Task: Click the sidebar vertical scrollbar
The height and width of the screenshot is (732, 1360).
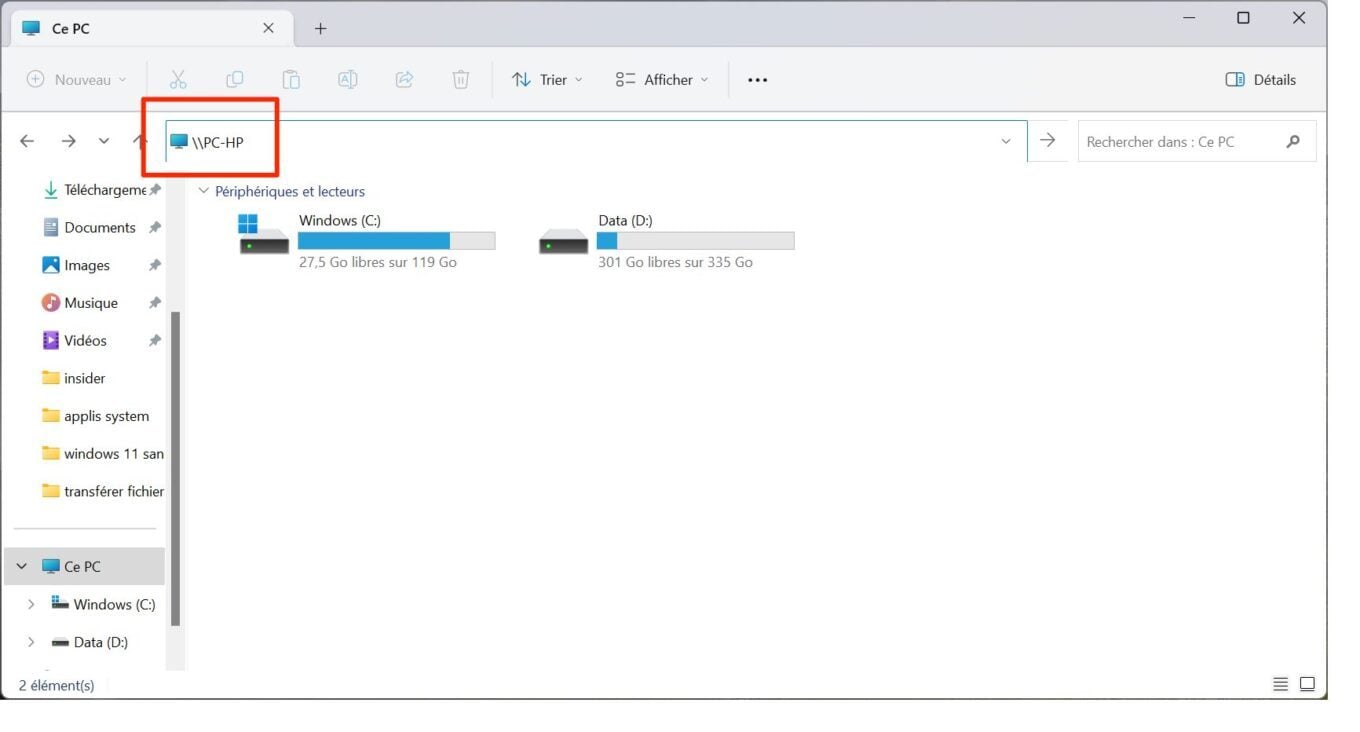Action: (x=176, y=468)
